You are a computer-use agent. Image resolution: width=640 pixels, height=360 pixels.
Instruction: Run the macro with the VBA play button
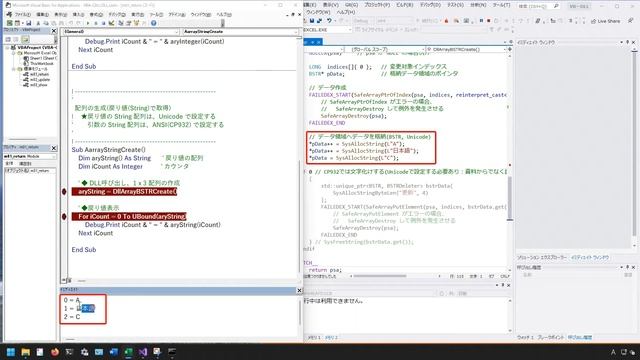[88, 23]
